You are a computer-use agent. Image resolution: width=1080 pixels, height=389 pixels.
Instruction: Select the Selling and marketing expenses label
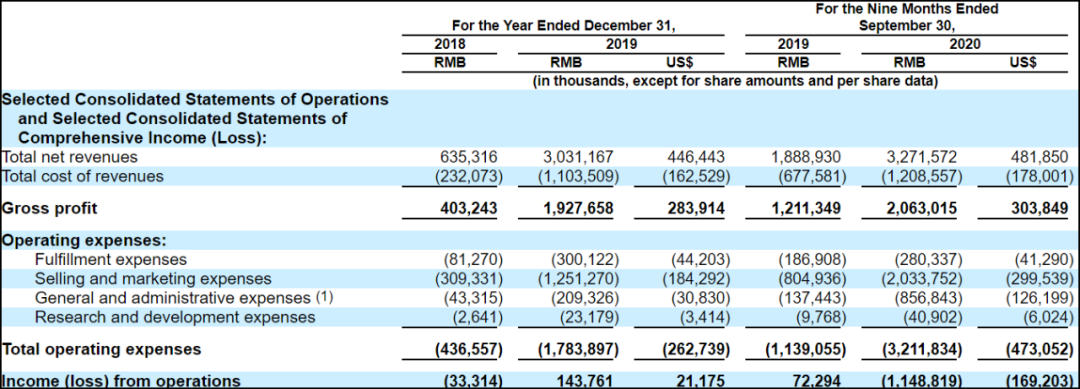click(153, 279)
